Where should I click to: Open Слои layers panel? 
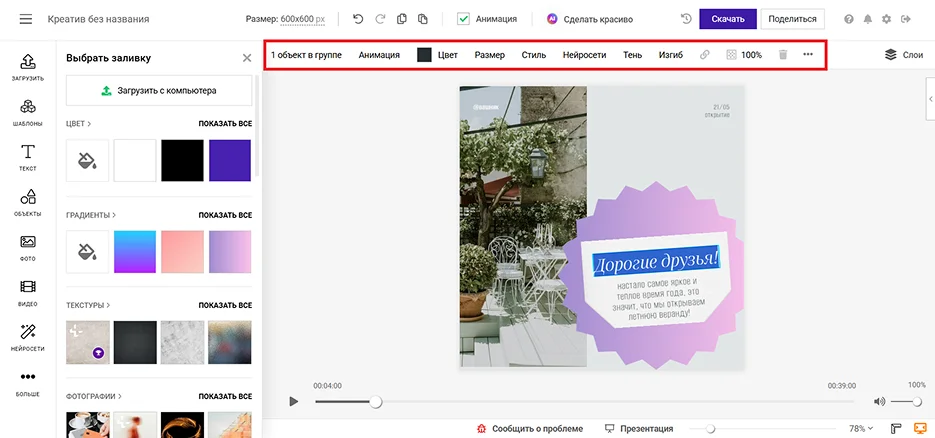pos(904,55)
